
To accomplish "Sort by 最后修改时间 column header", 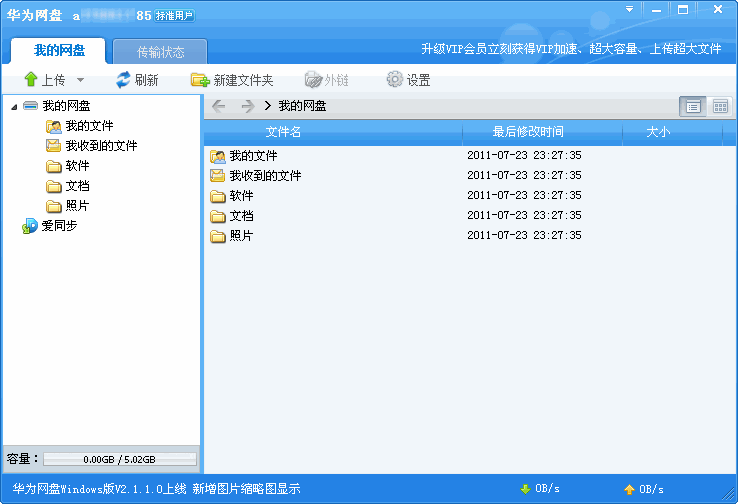I will pos(528,132).
